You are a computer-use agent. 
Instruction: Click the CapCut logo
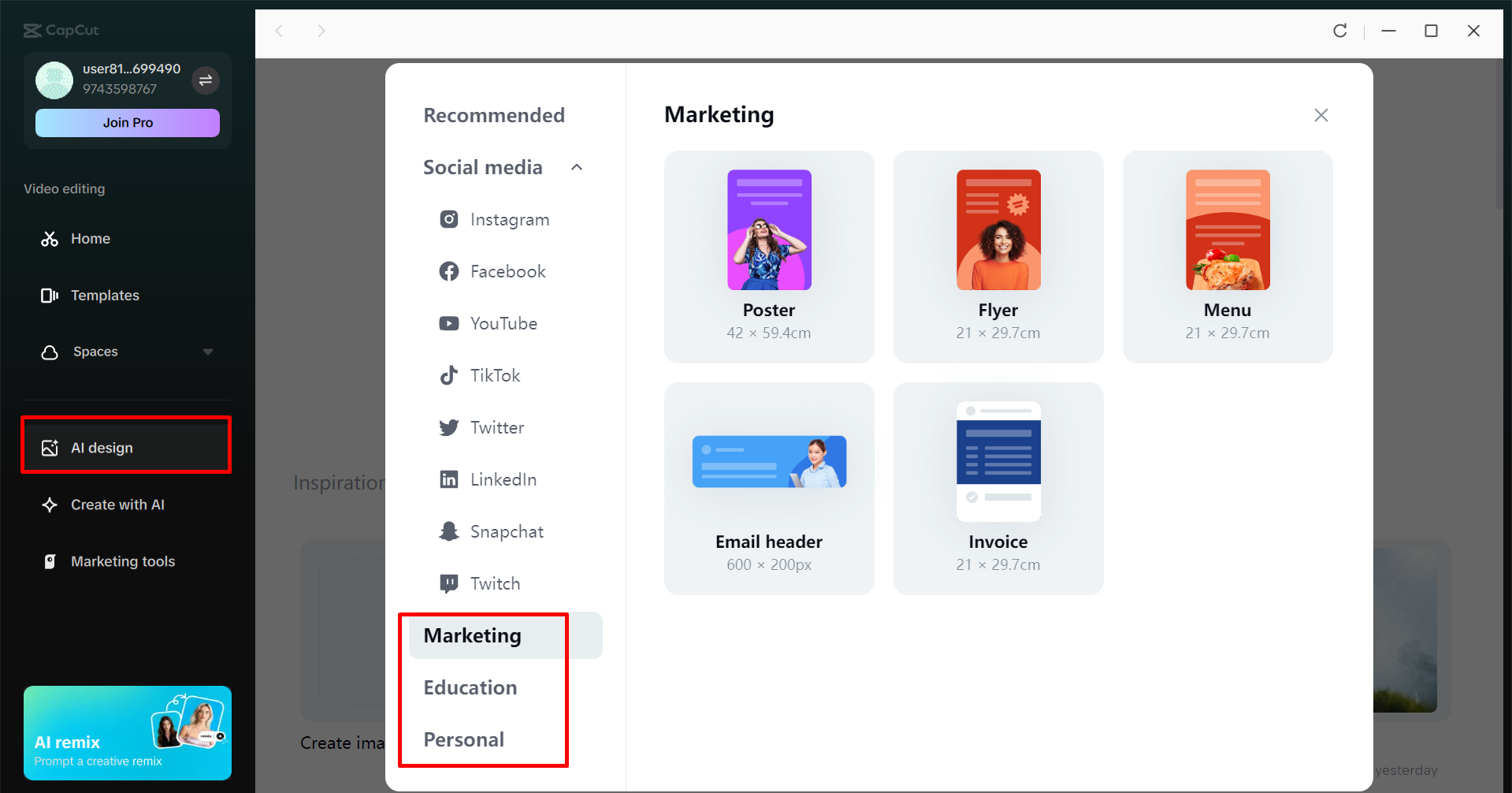61,31
